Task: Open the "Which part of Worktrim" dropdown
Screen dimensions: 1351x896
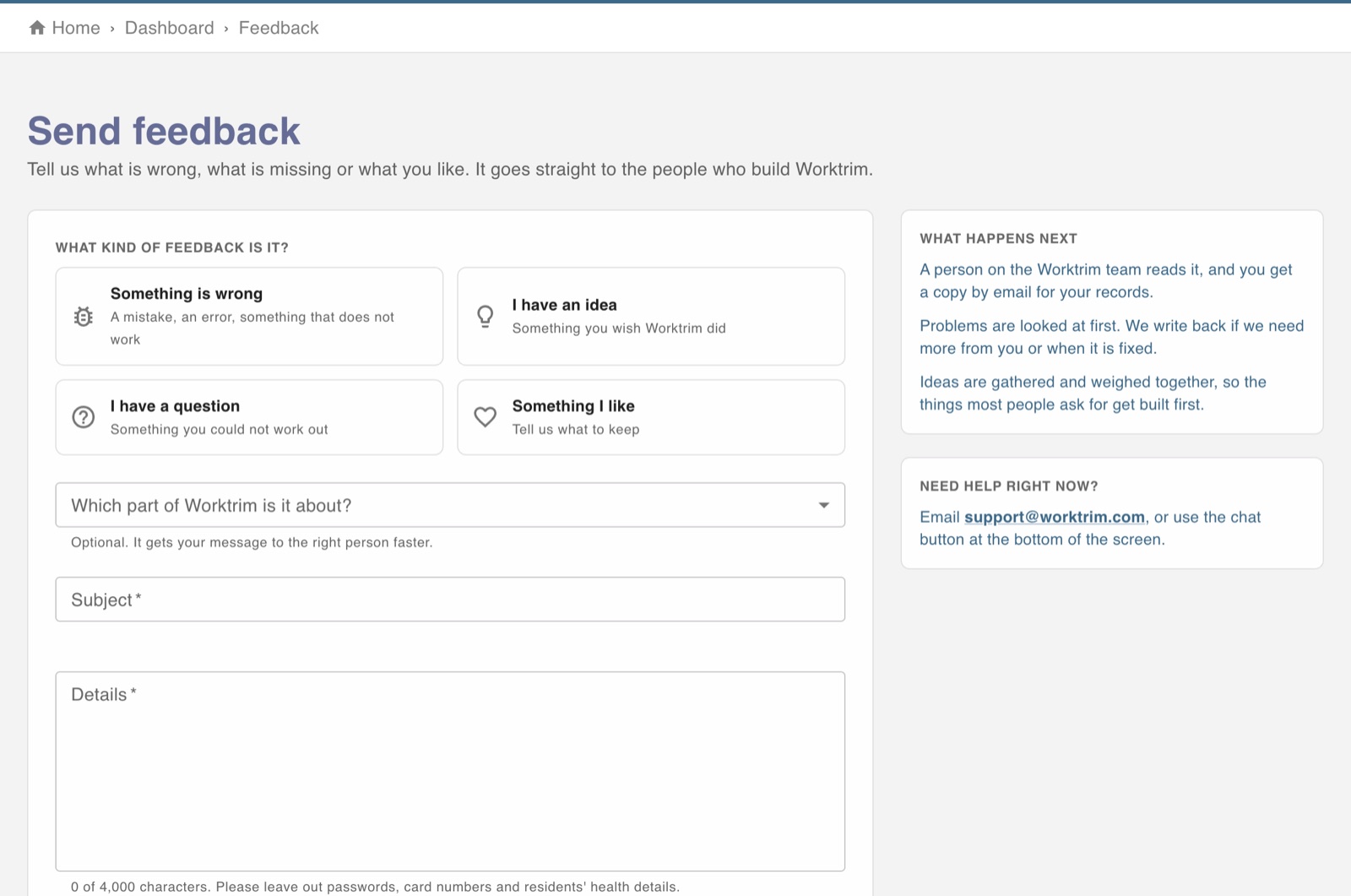Action: pos(450,505)
